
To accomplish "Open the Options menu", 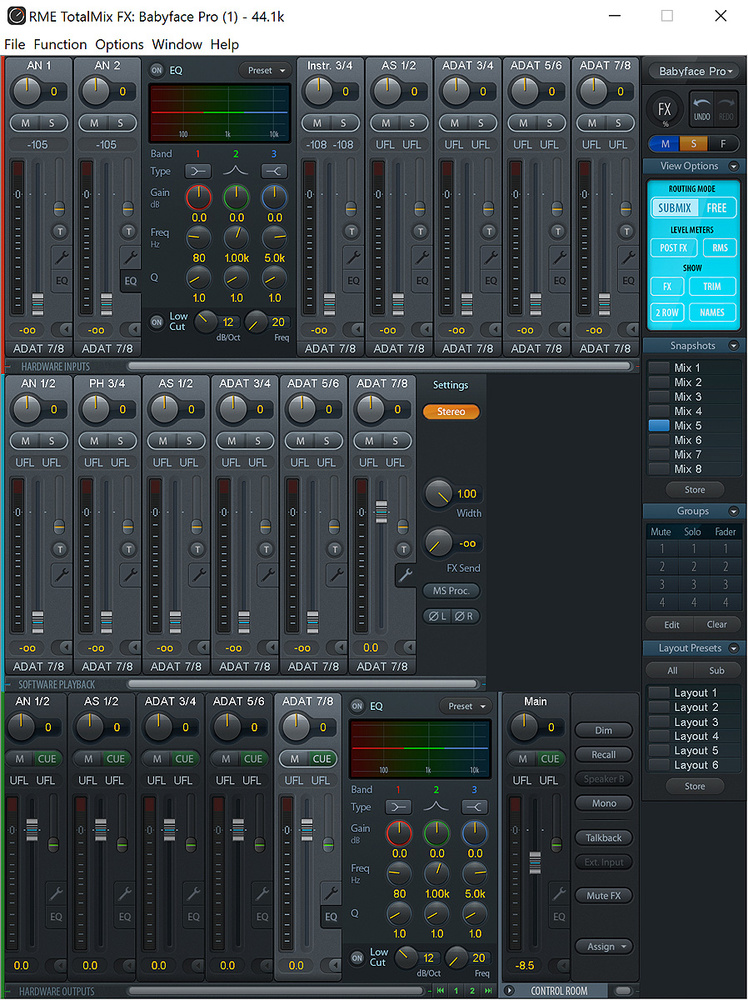I will [119, 44].
